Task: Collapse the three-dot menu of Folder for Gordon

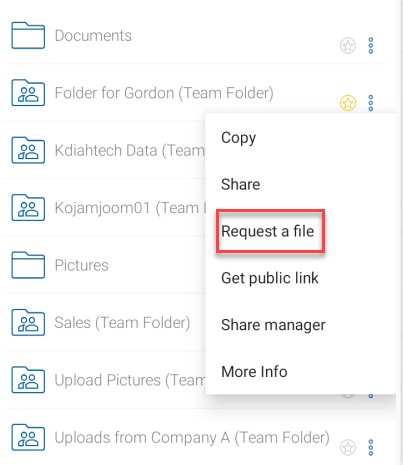Action: coord(371,103)
